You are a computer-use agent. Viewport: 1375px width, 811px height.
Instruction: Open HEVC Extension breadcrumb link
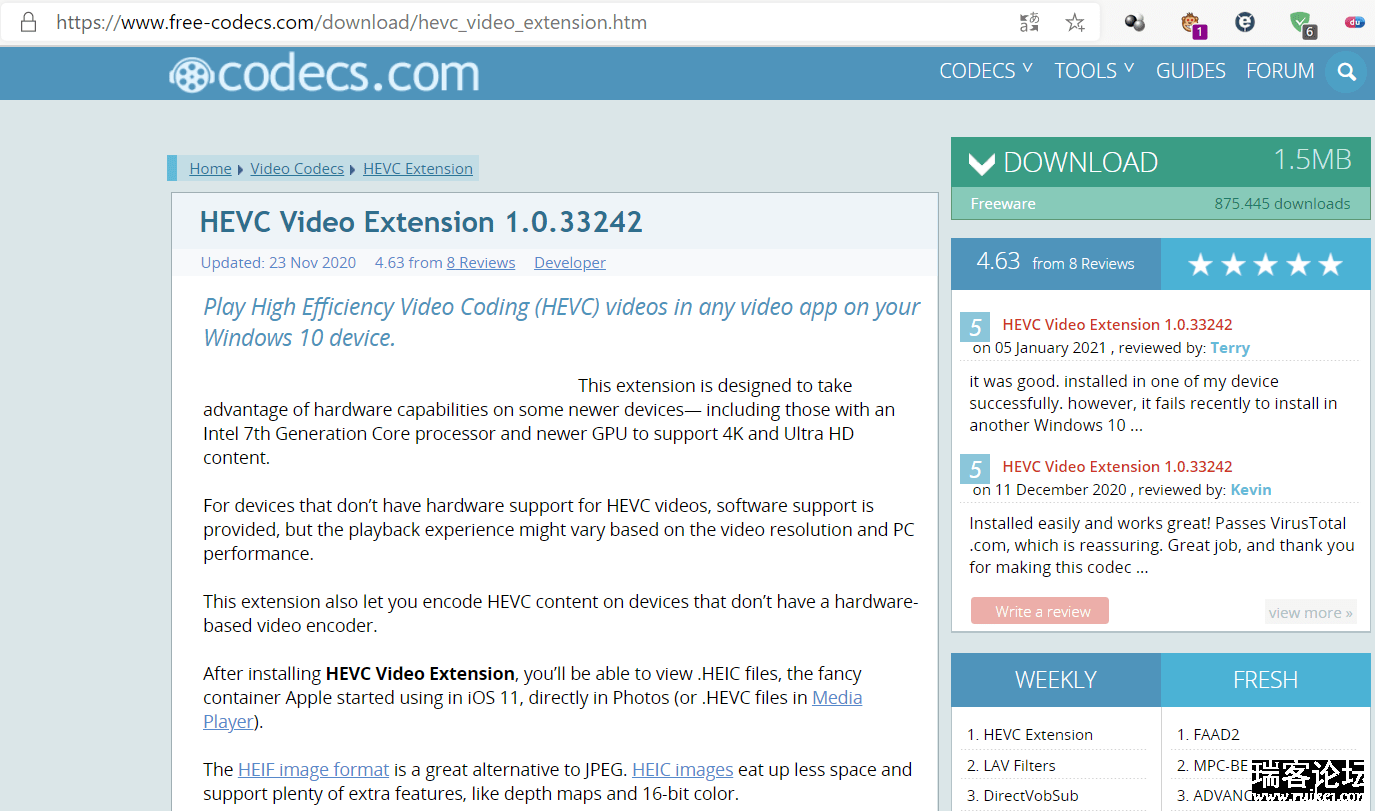tap(418, 168)
